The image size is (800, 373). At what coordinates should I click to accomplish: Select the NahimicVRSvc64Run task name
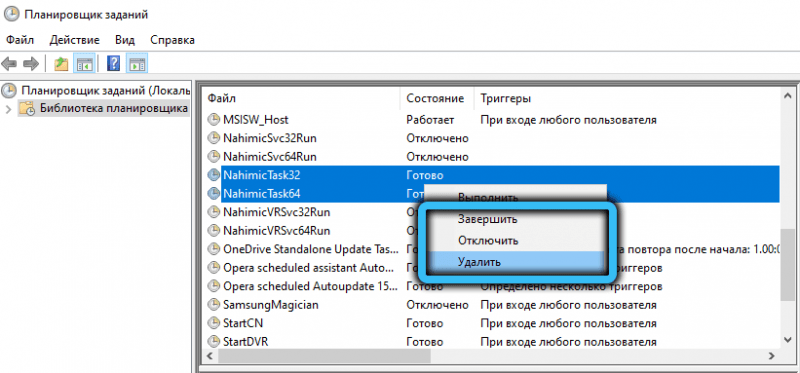point(277,230)
